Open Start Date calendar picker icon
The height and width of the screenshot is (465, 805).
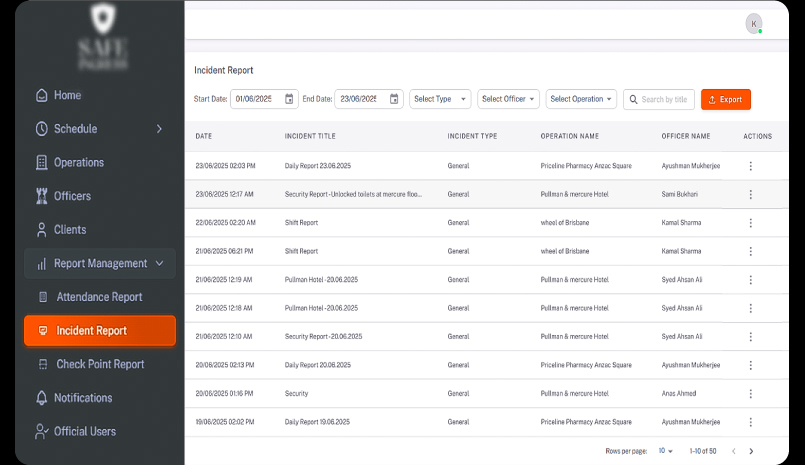point(290,99)
